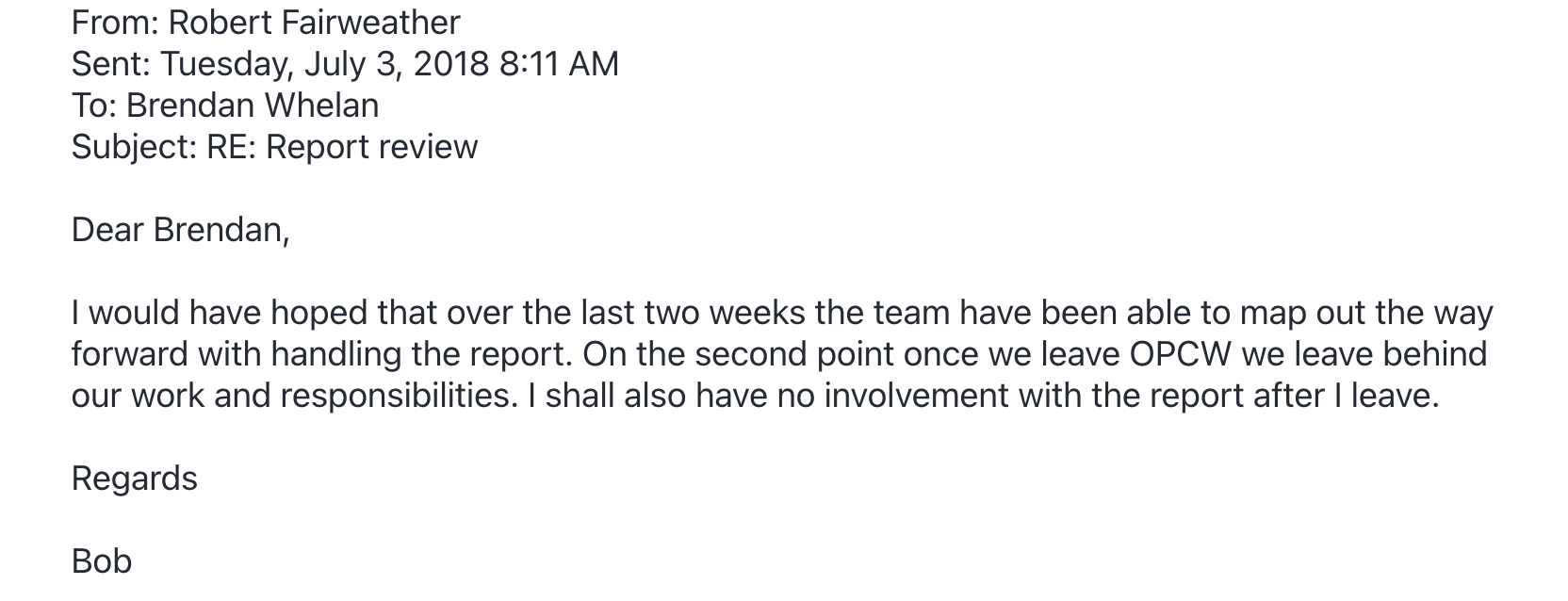Click the date Tuesday, July 3, 2018
Viewport: 1568px width, 601px height.
[x=325, y=63]
